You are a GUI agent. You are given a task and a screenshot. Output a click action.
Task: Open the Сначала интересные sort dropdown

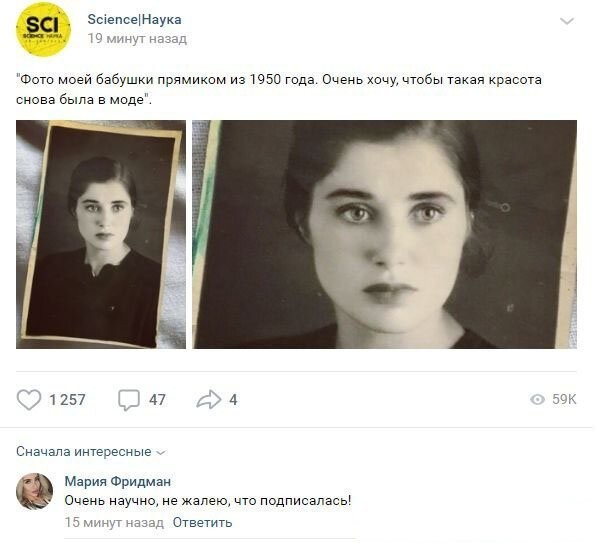(91, 452)
